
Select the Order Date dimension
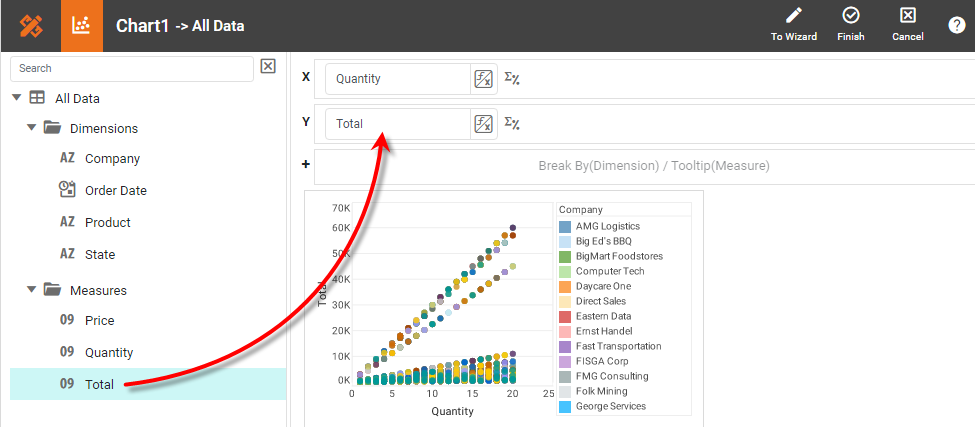pyautogui.click(x=115, y=190)
